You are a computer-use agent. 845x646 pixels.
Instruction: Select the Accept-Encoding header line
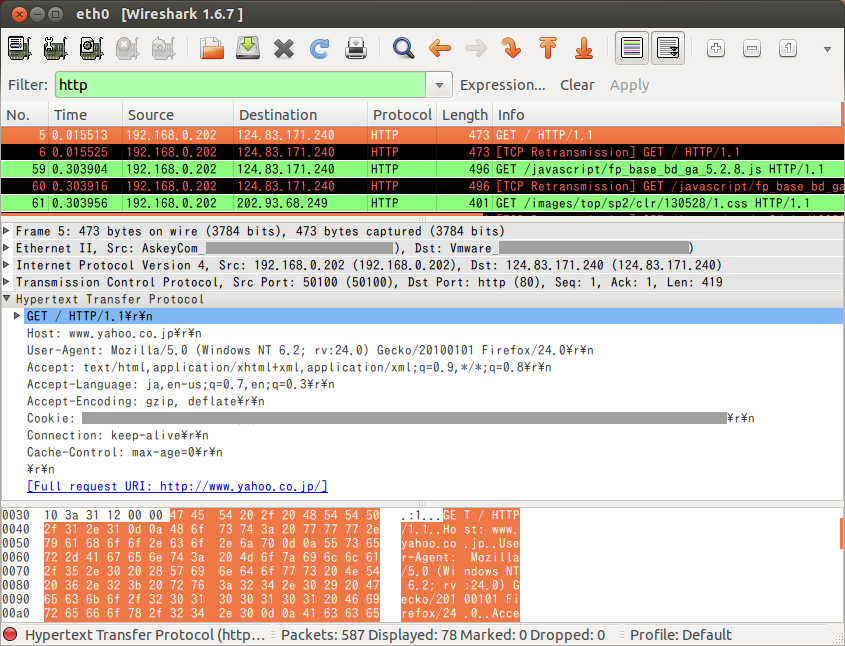tap(146, 401)
